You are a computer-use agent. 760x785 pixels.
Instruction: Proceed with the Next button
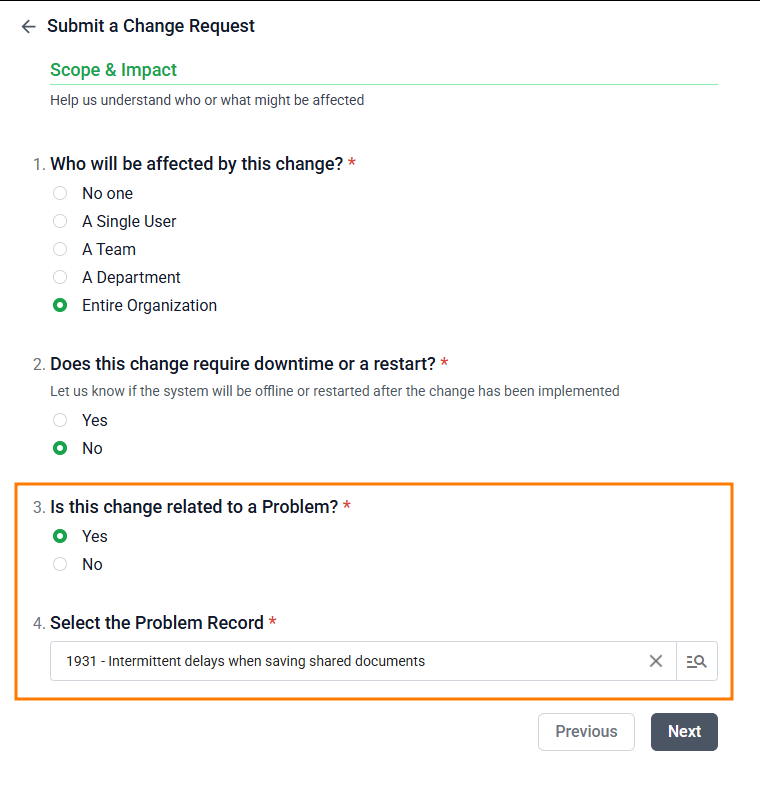click(x=684, y=731)
